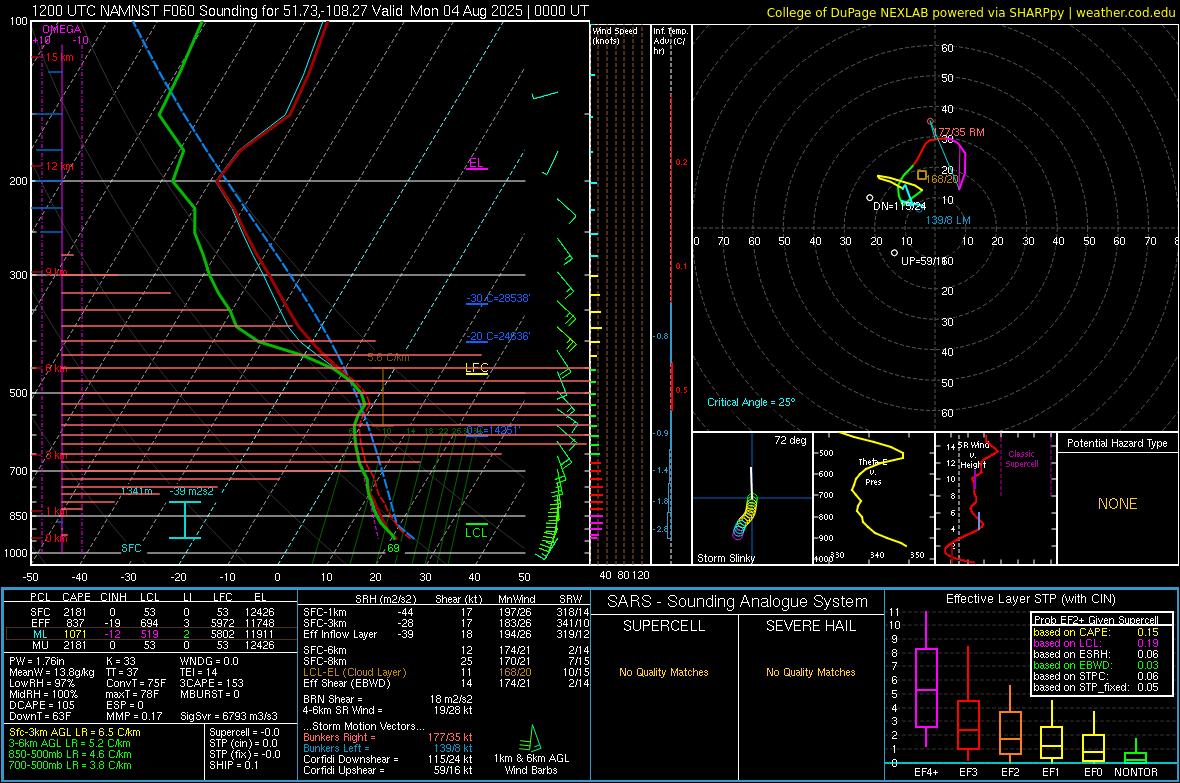1180x783 pixels.
Task: Click the magenta EL label
Action: [x=476, y=163]
